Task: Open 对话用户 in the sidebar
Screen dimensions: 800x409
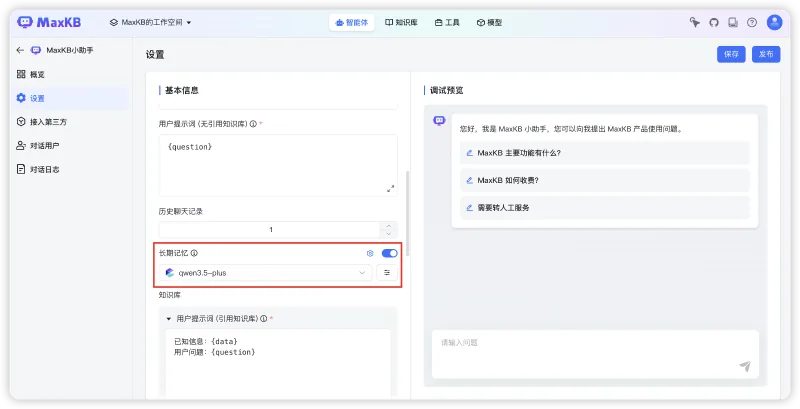Action: click(x=71, y=145)
